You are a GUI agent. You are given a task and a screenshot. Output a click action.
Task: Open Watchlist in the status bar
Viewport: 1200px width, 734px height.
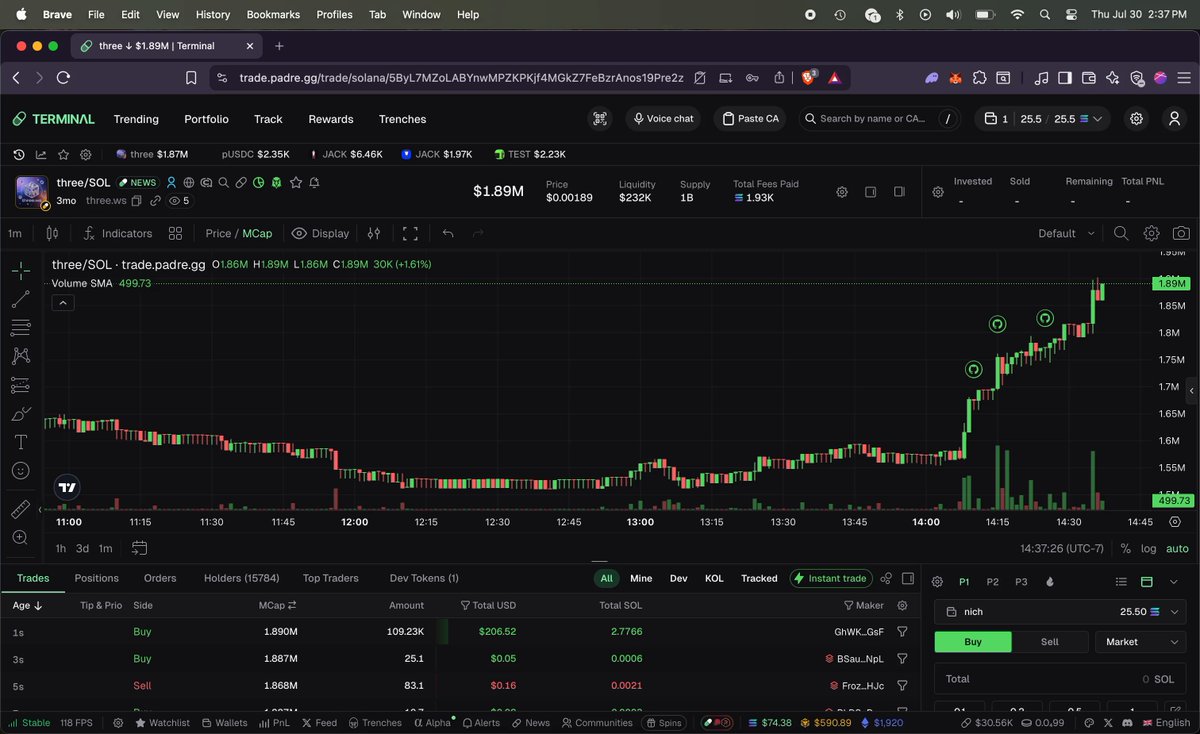tap(162, 722)
